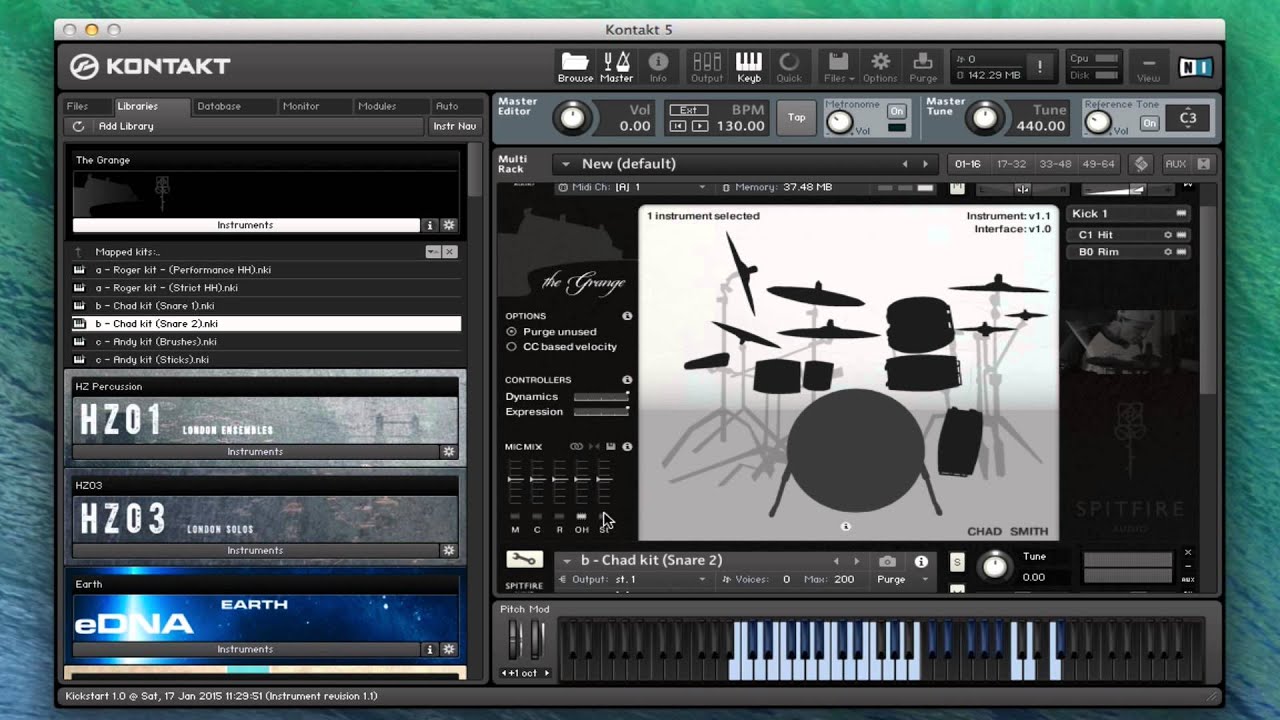Click the Mic Mix link icon
This screenshot has height=720, width=1280.
(576, 447)
